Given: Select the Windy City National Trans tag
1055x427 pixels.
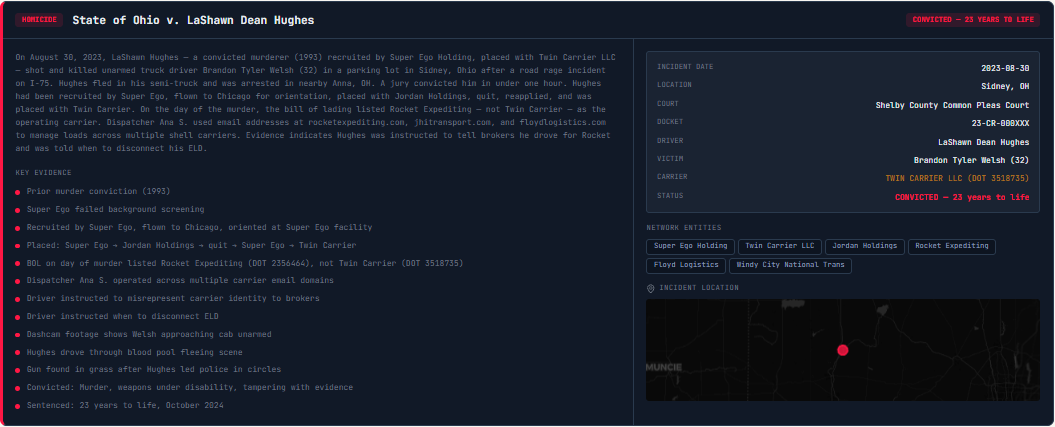Looking at the screenshot, I should tap(790, 266).
